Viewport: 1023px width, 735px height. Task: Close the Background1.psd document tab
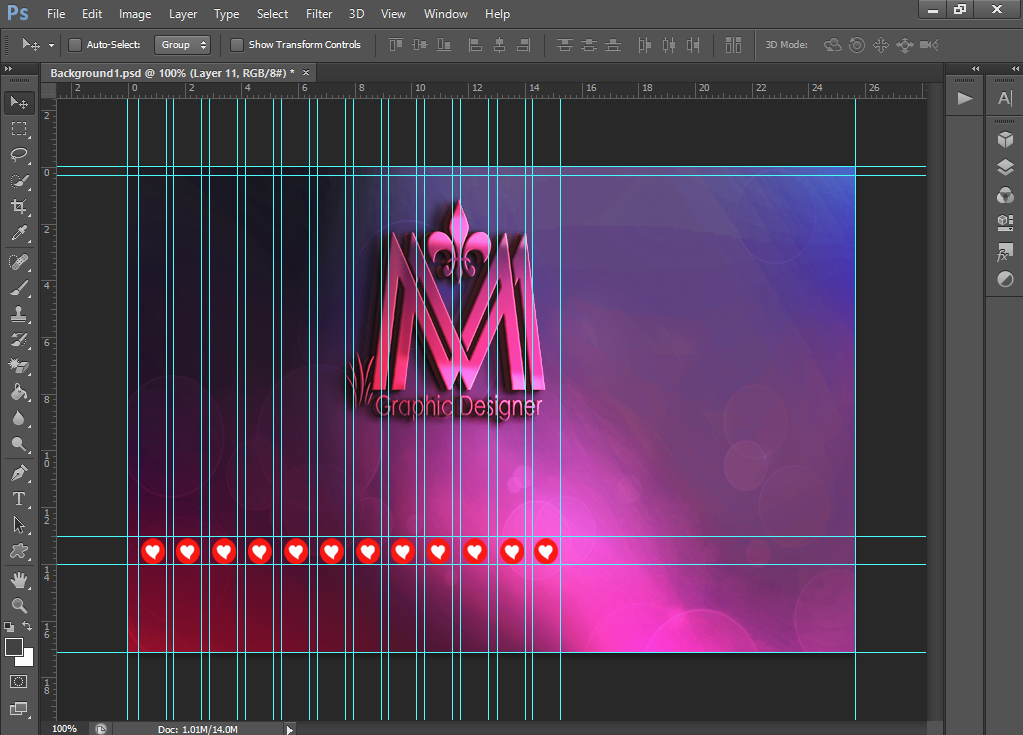click(306, 72)
